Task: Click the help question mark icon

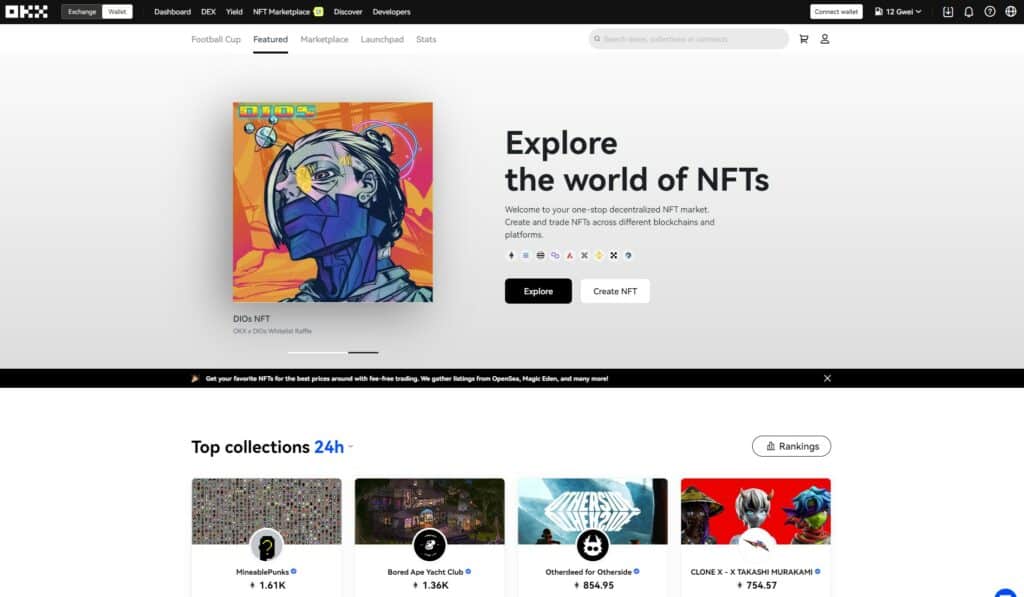Action: 989,12
